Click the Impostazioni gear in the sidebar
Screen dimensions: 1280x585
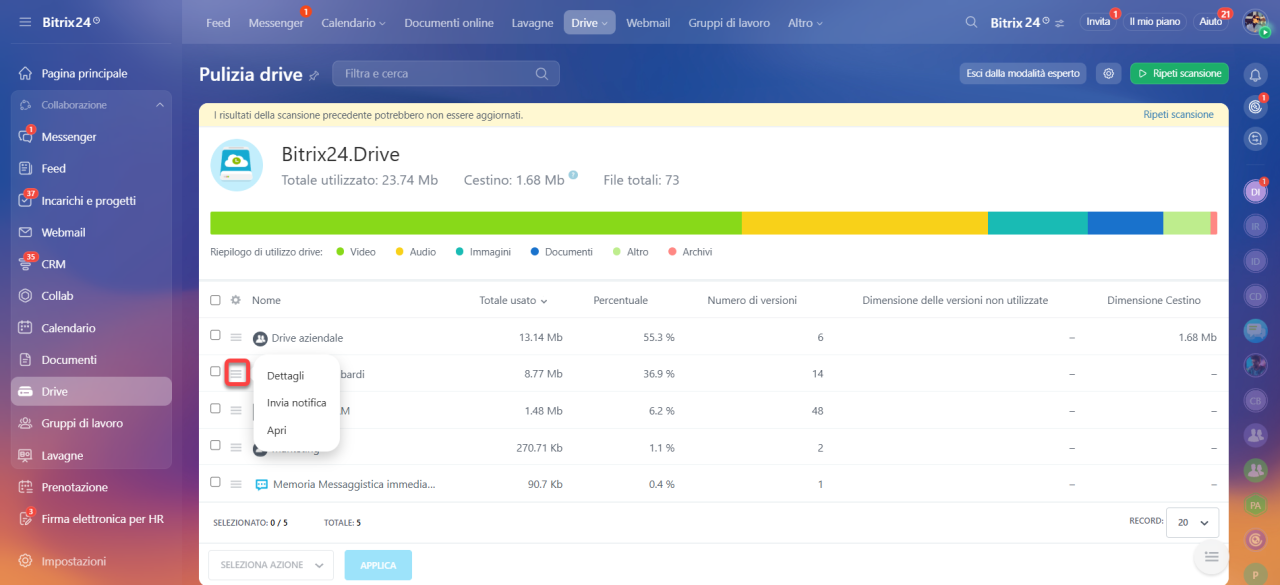(x=26, y=561)
